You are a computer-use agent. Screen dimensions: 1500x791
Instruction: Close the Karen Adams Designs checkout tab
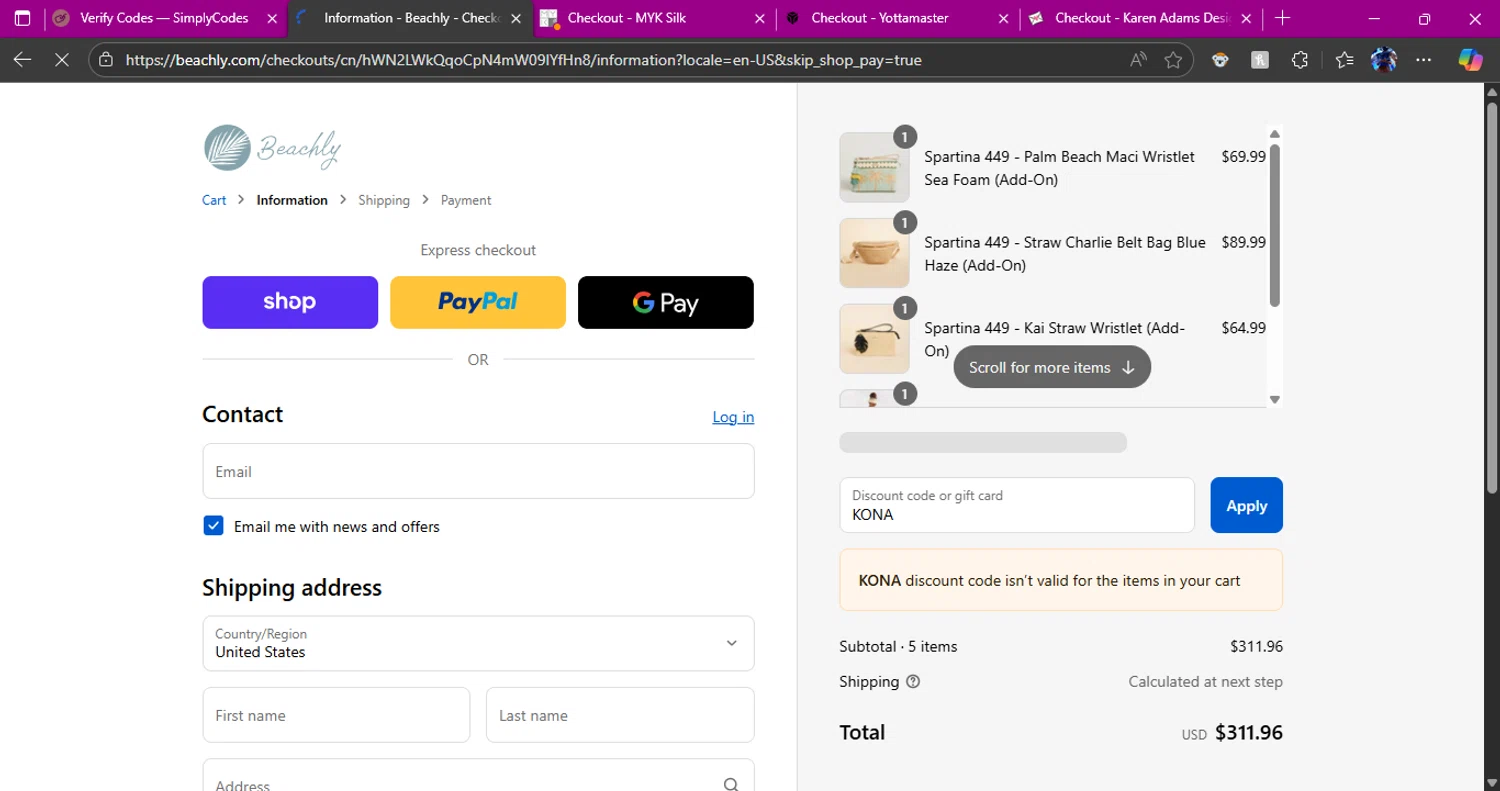point(1248,18)
